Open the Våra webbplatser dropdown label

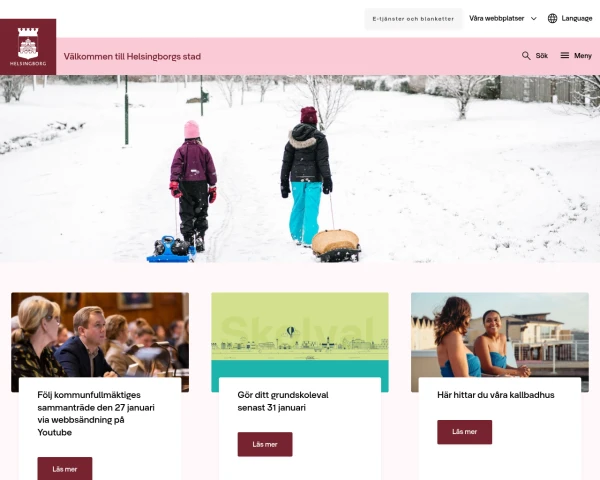(496, 18)
